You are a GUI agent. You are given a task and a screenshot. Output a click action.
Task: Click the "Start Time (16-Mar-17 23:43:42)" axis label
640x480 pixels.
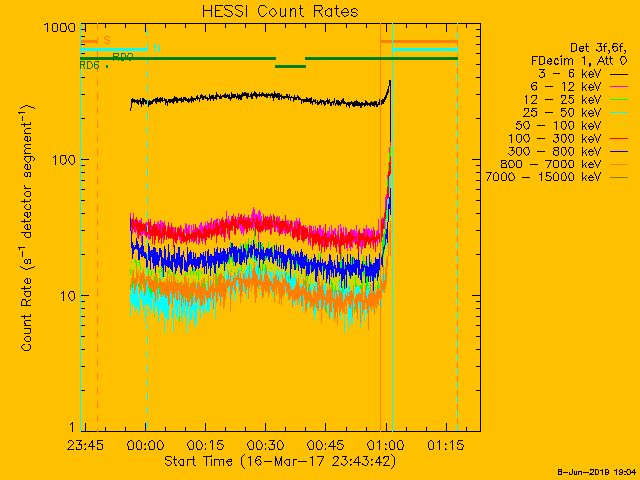[280, 461]
